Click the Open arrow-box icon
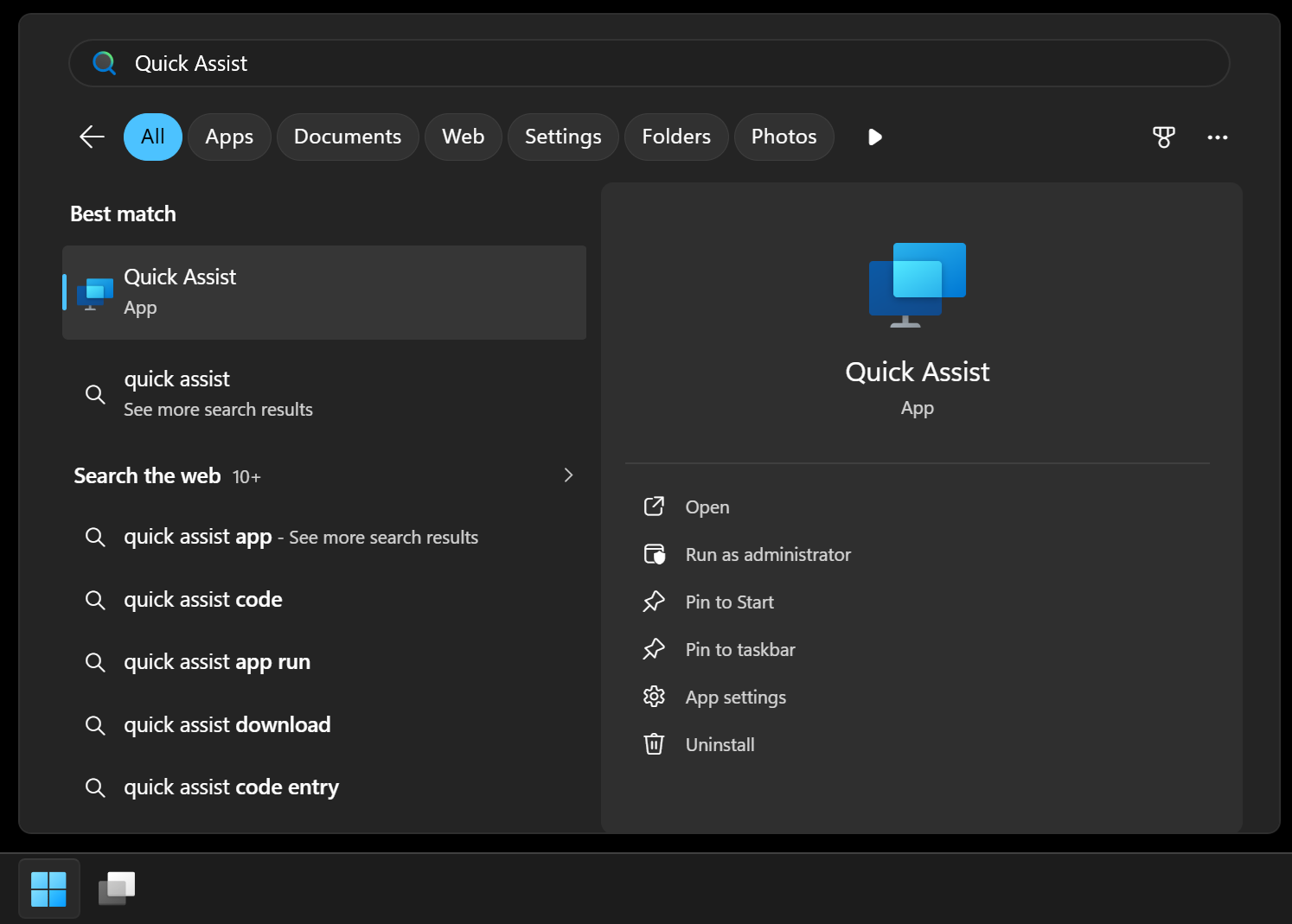1292x924 pixels. coord(654,507)
